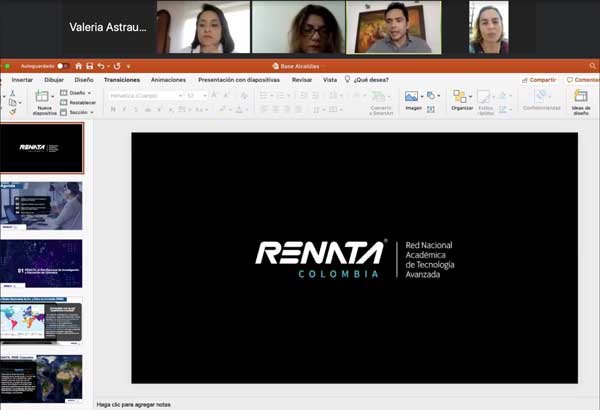Open the Copy dropdown arrow
Viewport: 600px width, 410px height.
pyautogui.click(x=20, y=103)
